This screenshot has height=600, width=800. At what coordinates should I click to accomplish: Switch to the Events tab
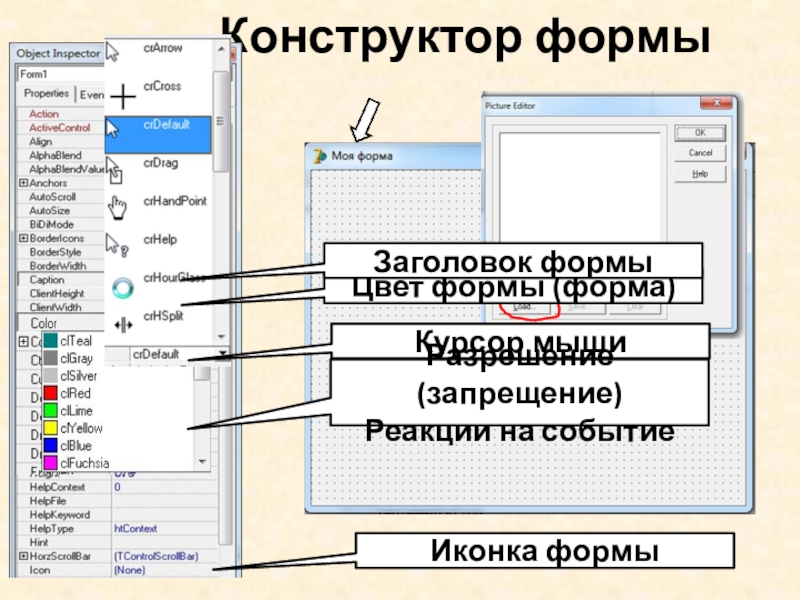coord(91,95)
